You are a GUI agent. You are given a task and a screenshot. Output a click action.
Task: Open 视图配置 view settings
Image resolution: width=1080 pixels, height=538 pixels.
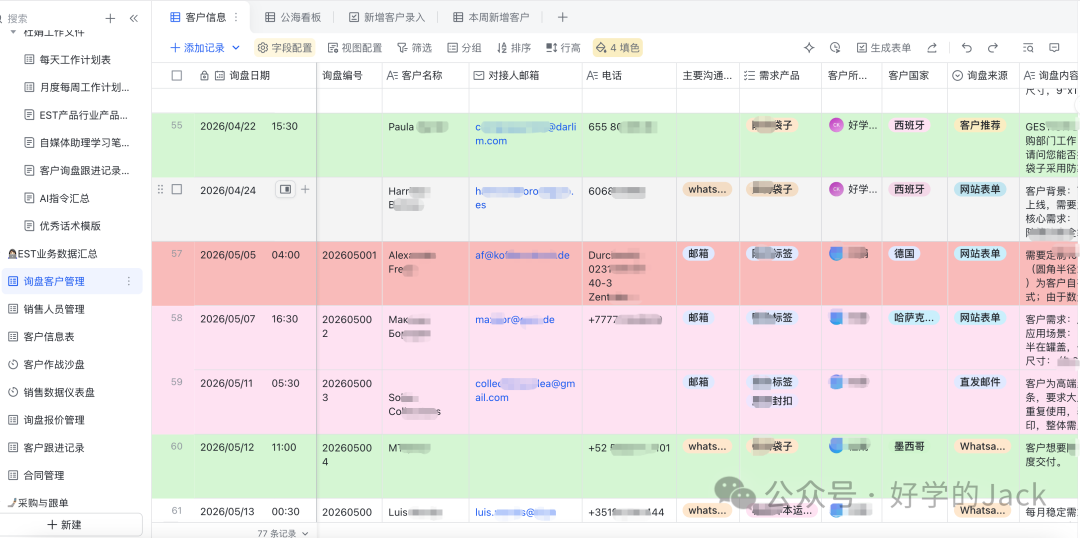click(x=355, y=48)
